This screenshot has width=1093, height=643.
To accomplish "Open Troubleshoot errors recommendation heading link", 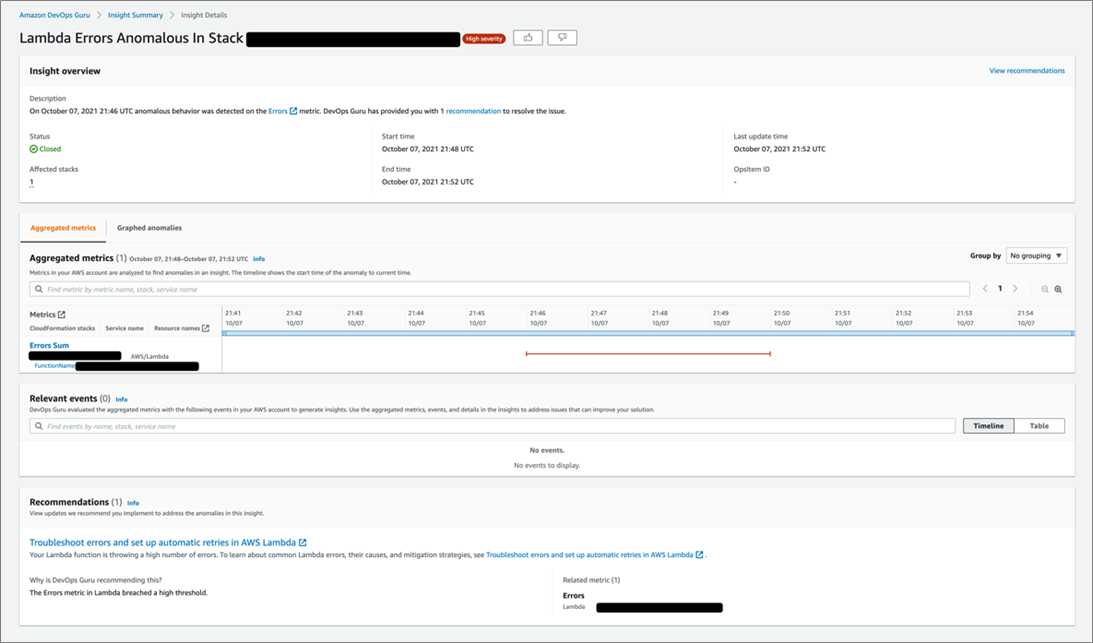I will [x=167, y=542].
